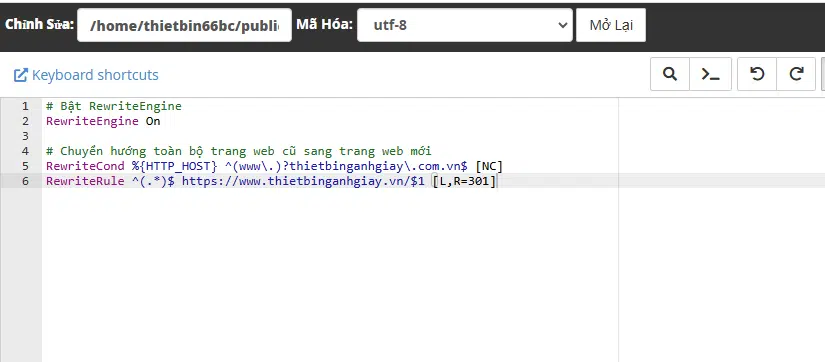Undo the last edit
Viewport: 825px width, 362px height.
pyautogui.click(x=757, y=74)
